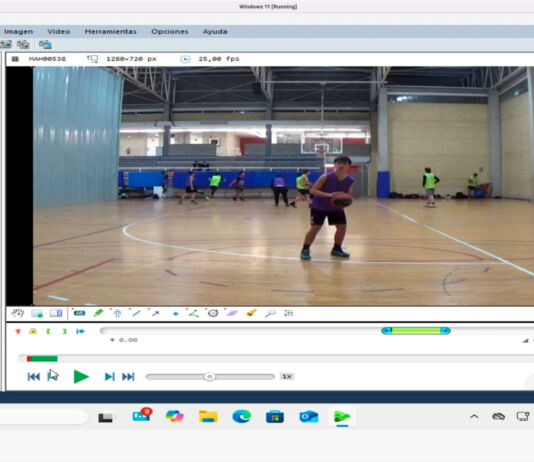Image resolution: width=534 pixels, height=462 pixels.
Task: Select the spotlight flashlight tool
Action: click(x=251, y=313)
